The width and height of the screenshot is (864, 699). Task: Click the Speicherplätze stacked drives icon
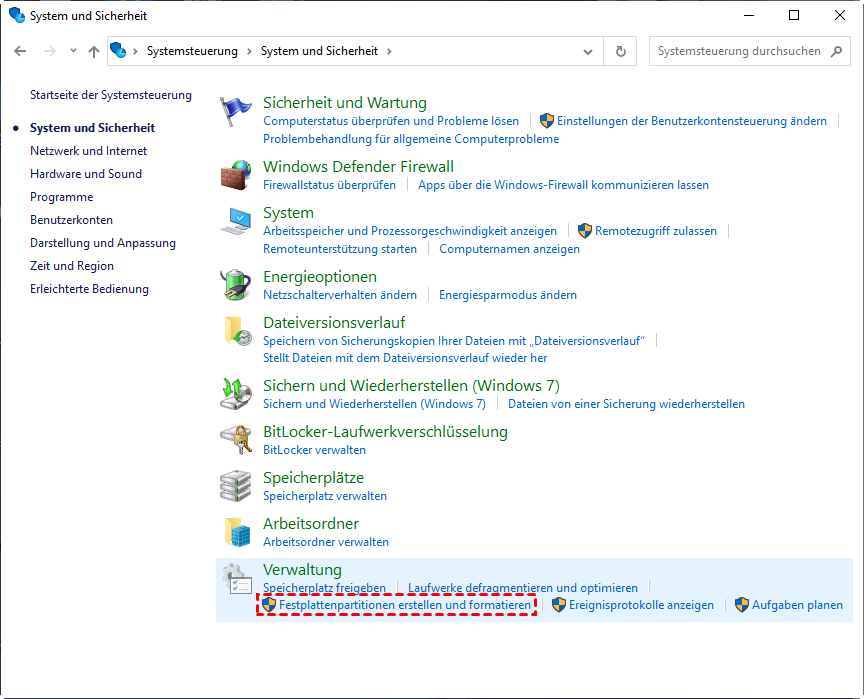coord(236,486)
